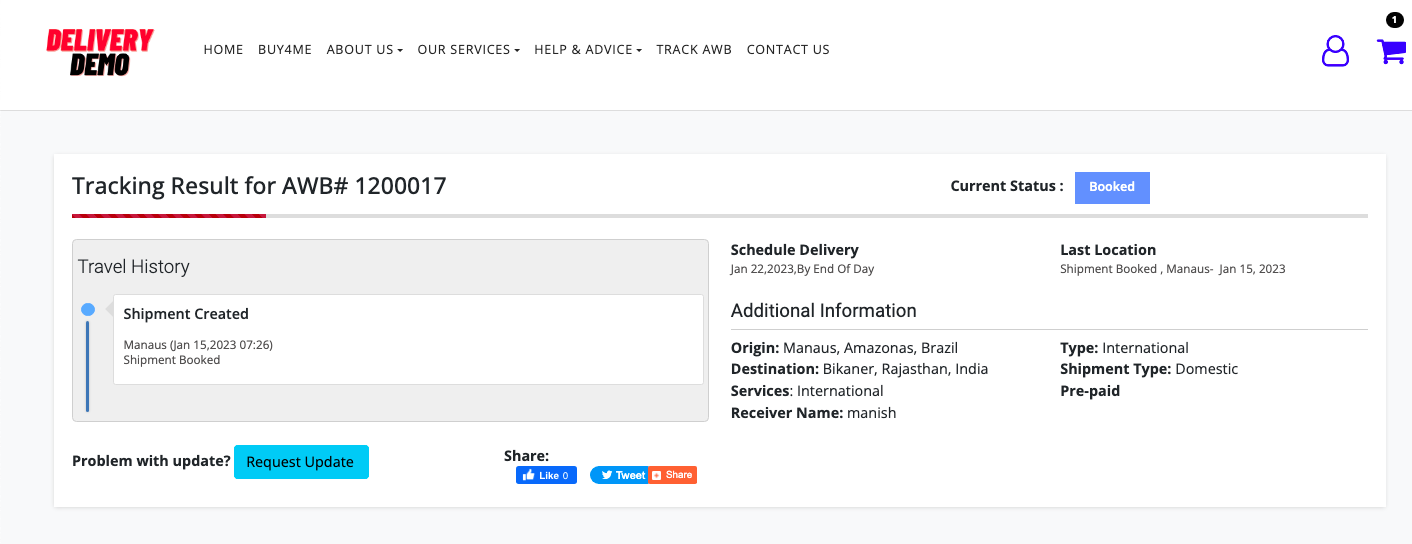Click the red progress bar under the title

[169, 215]
